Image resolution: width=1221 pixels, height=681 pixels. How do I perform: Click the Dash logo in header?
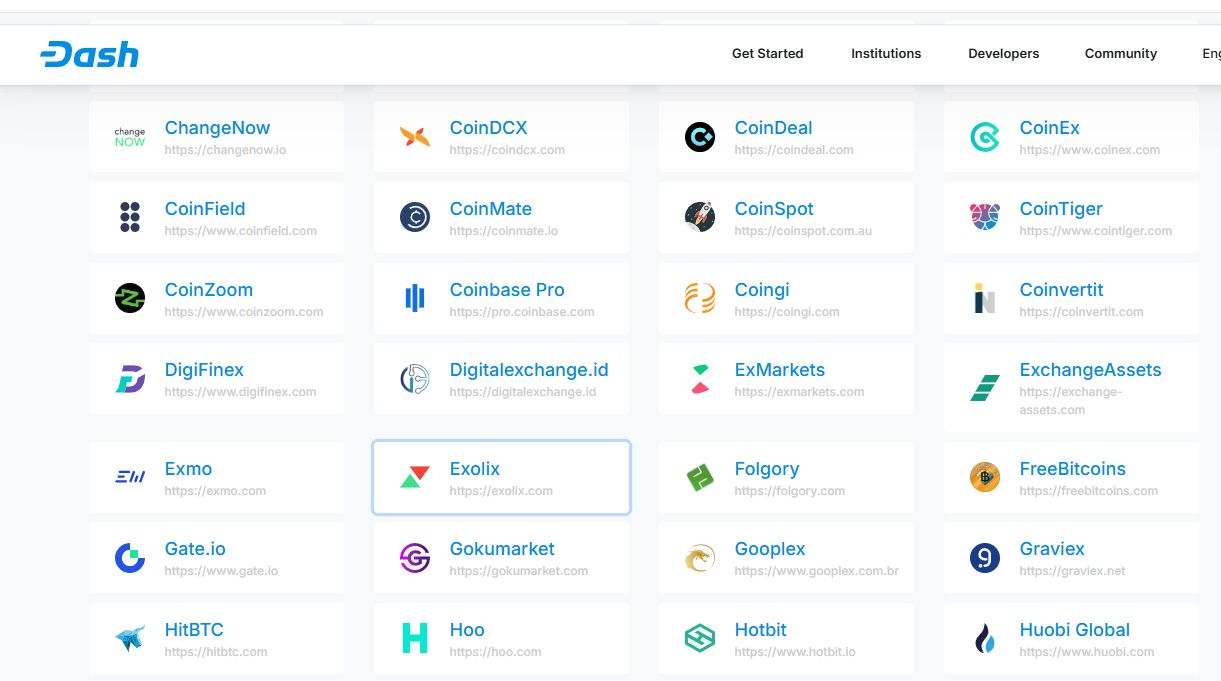point(89,54)
